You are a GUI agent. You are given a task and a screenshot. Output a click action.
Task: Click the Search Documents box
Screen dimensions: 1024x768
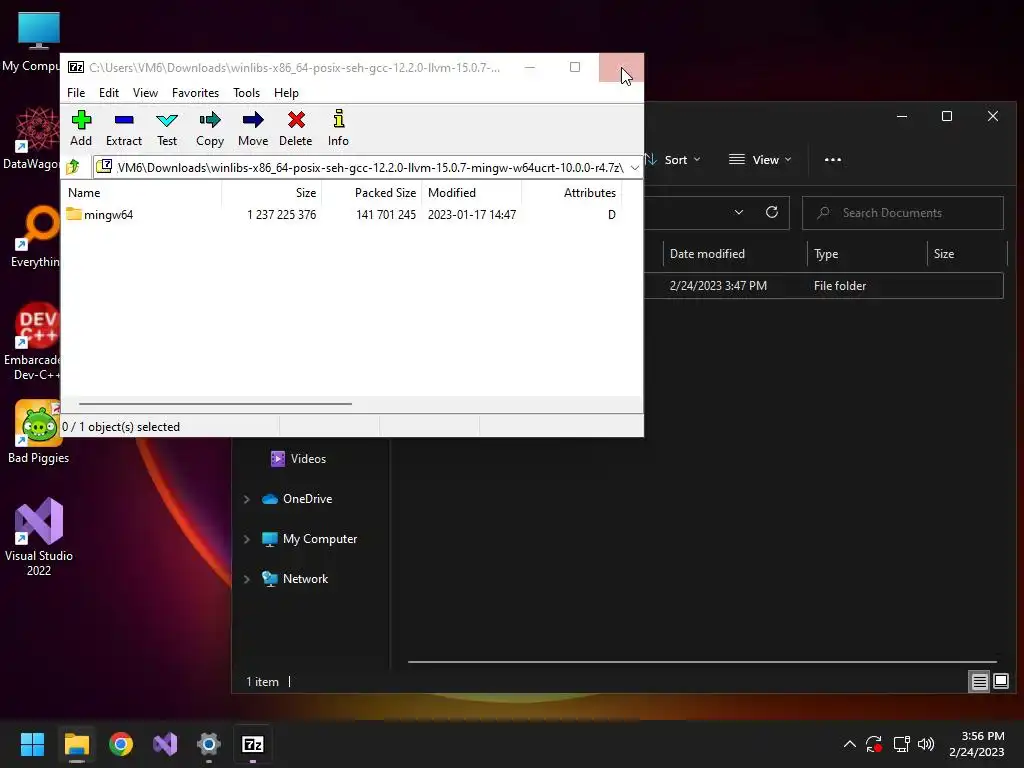[x=903, y=213]
